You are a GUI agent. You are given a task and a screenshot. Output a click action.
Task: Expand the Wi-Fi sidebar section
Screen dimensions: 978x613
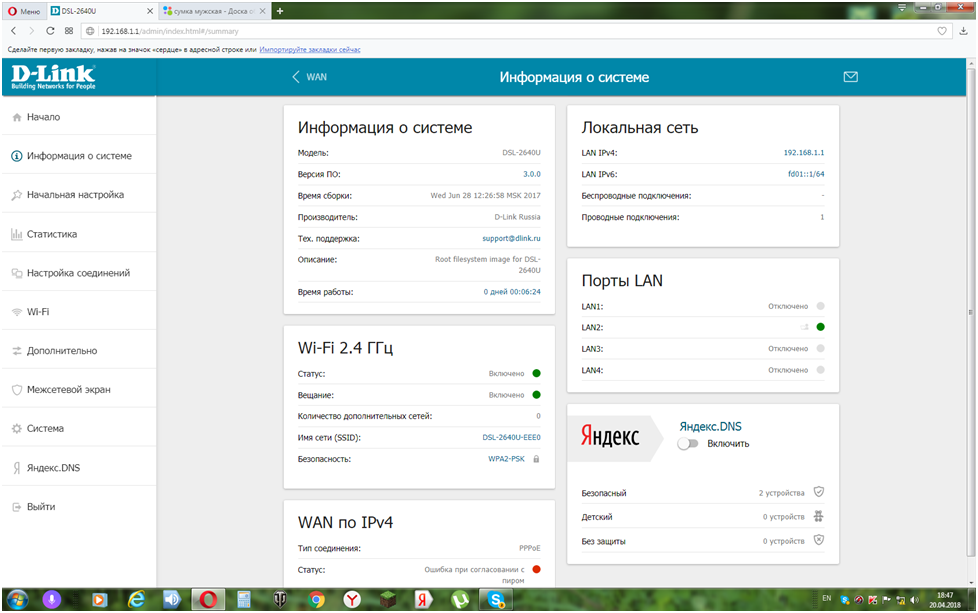point(38,312)
